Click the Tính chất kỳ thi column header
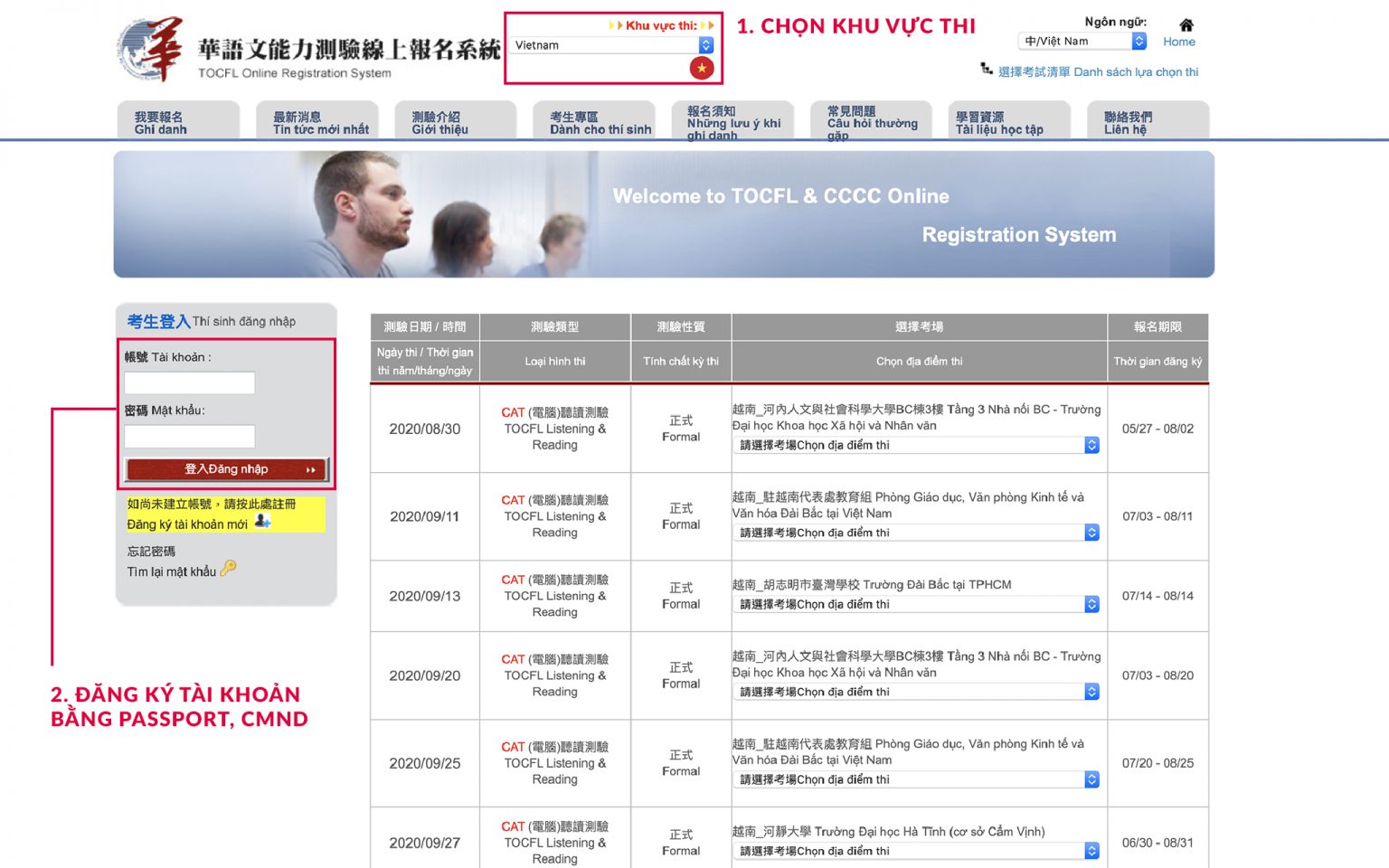The image size is (1389, 868). 681,361
